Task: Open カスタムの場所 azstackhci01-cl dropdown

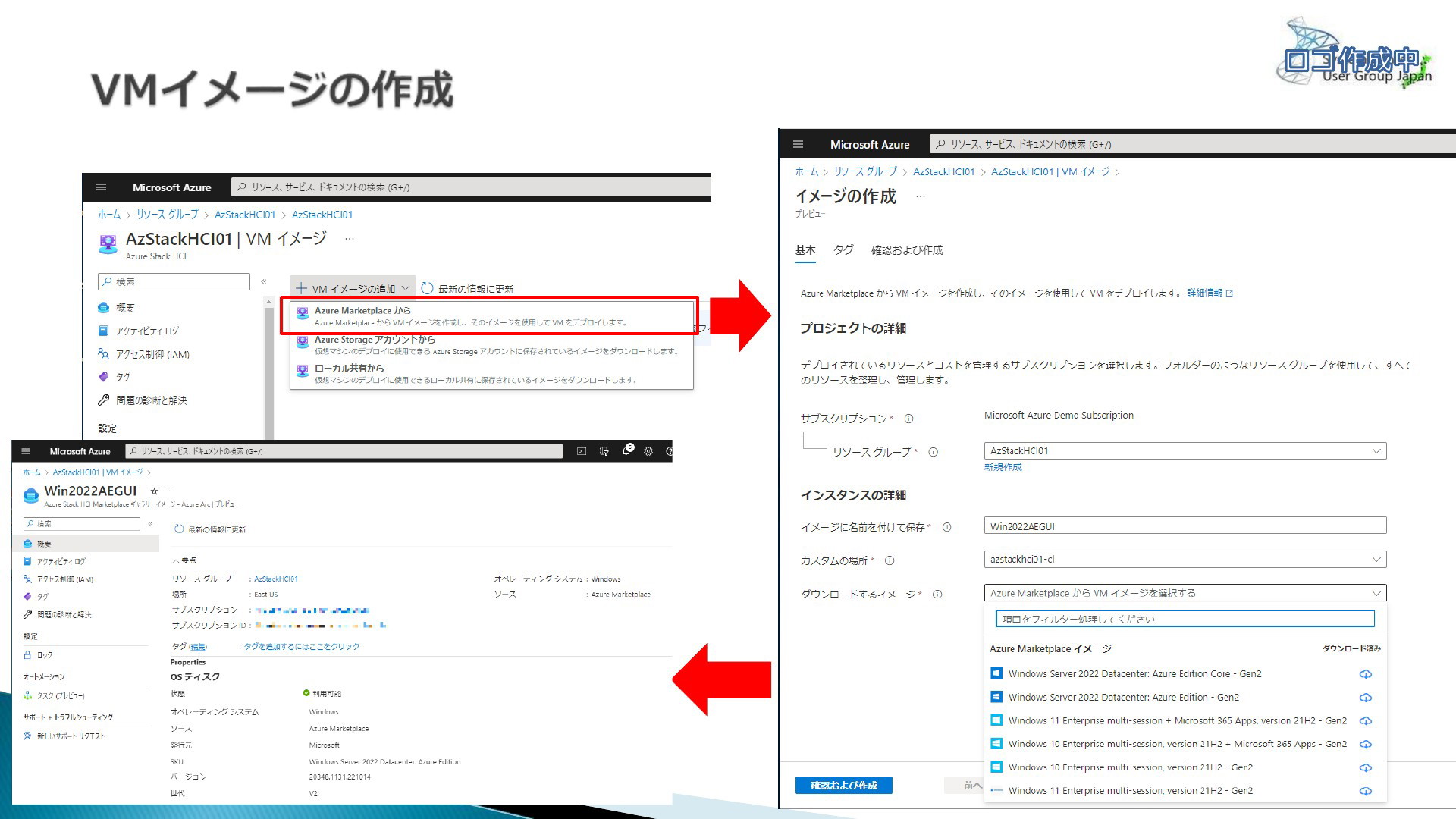Action: click(x=1185, y=560)
